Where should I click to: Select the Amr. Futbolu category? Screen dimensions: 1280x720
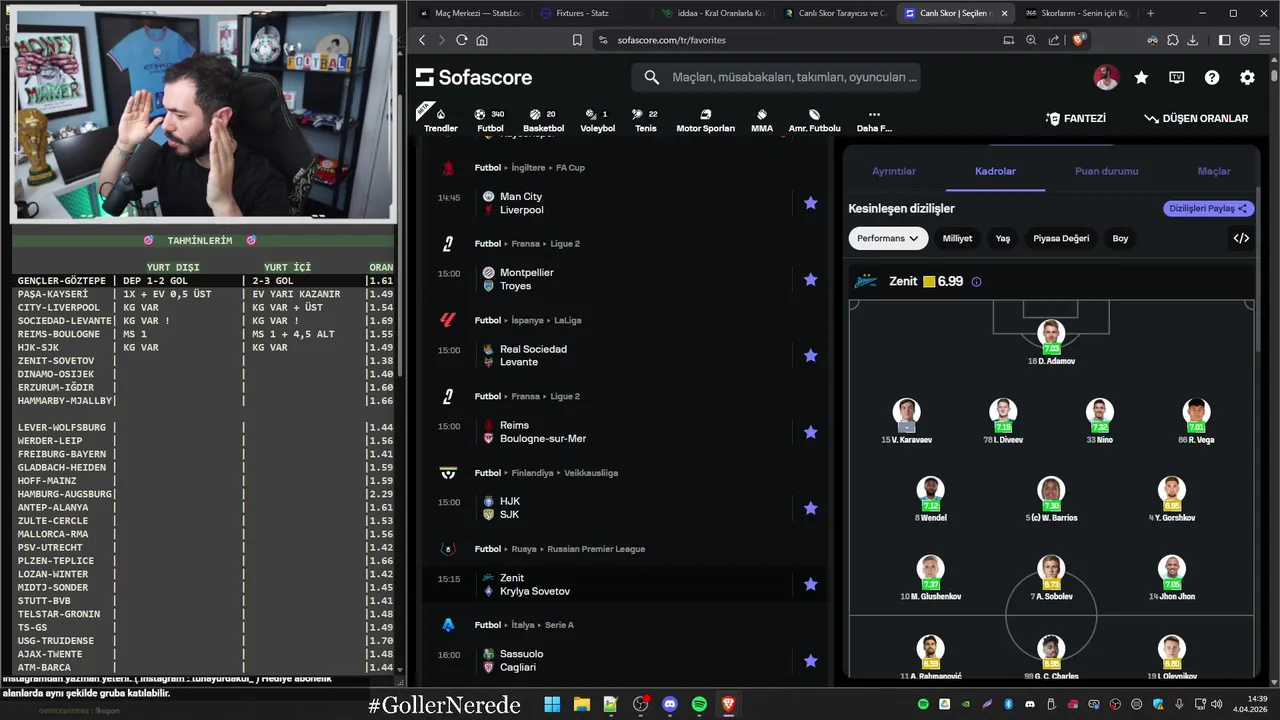pos(814,120)
